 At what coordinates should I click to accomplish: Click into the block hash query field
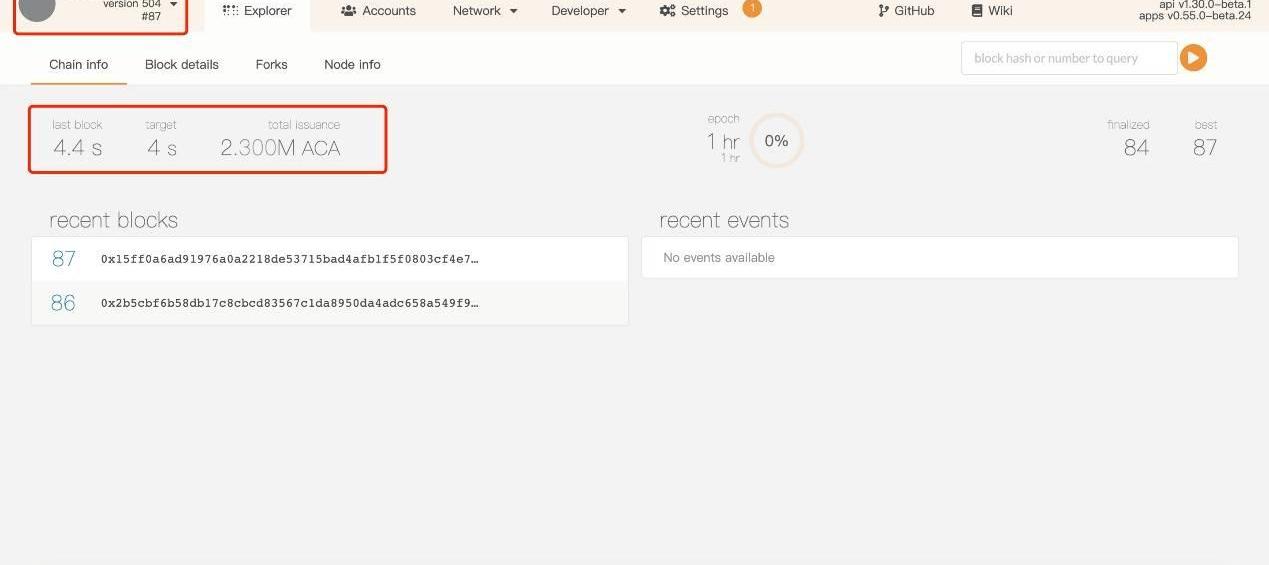(x=1068, y=58)
